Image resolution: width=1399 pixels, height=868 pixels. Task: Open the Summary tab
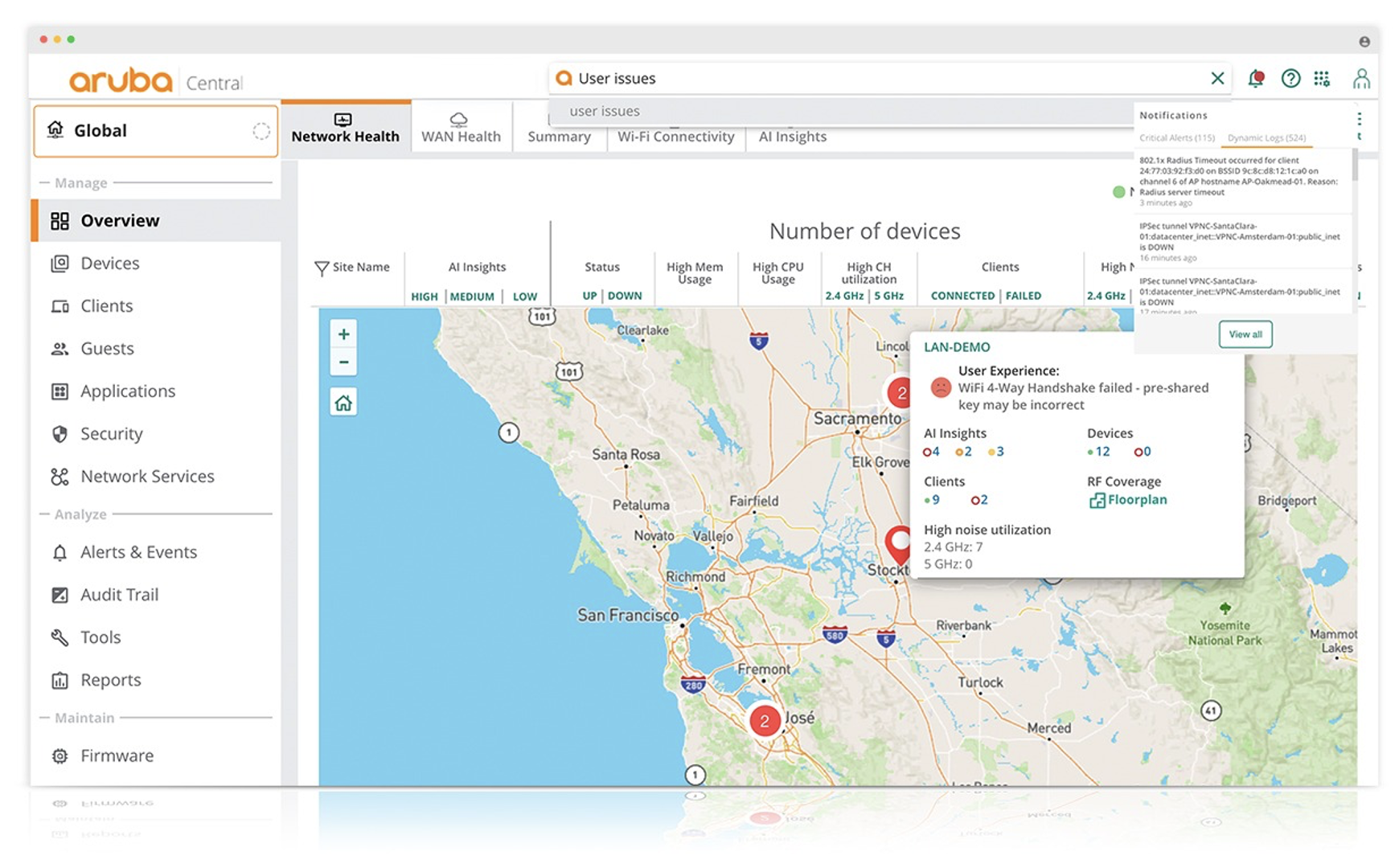[559, 137]
